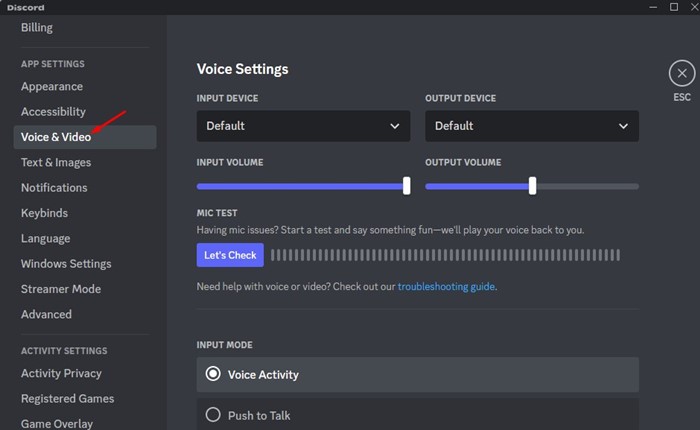Open Notifications settings

pyautogui.click(x=54, y=188)
